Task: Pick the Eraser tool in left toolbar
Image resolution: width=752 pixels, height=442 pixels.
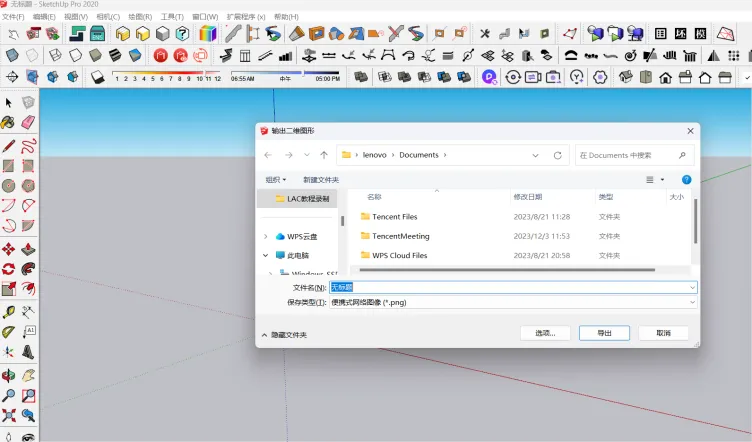Action: coord(28,122)
